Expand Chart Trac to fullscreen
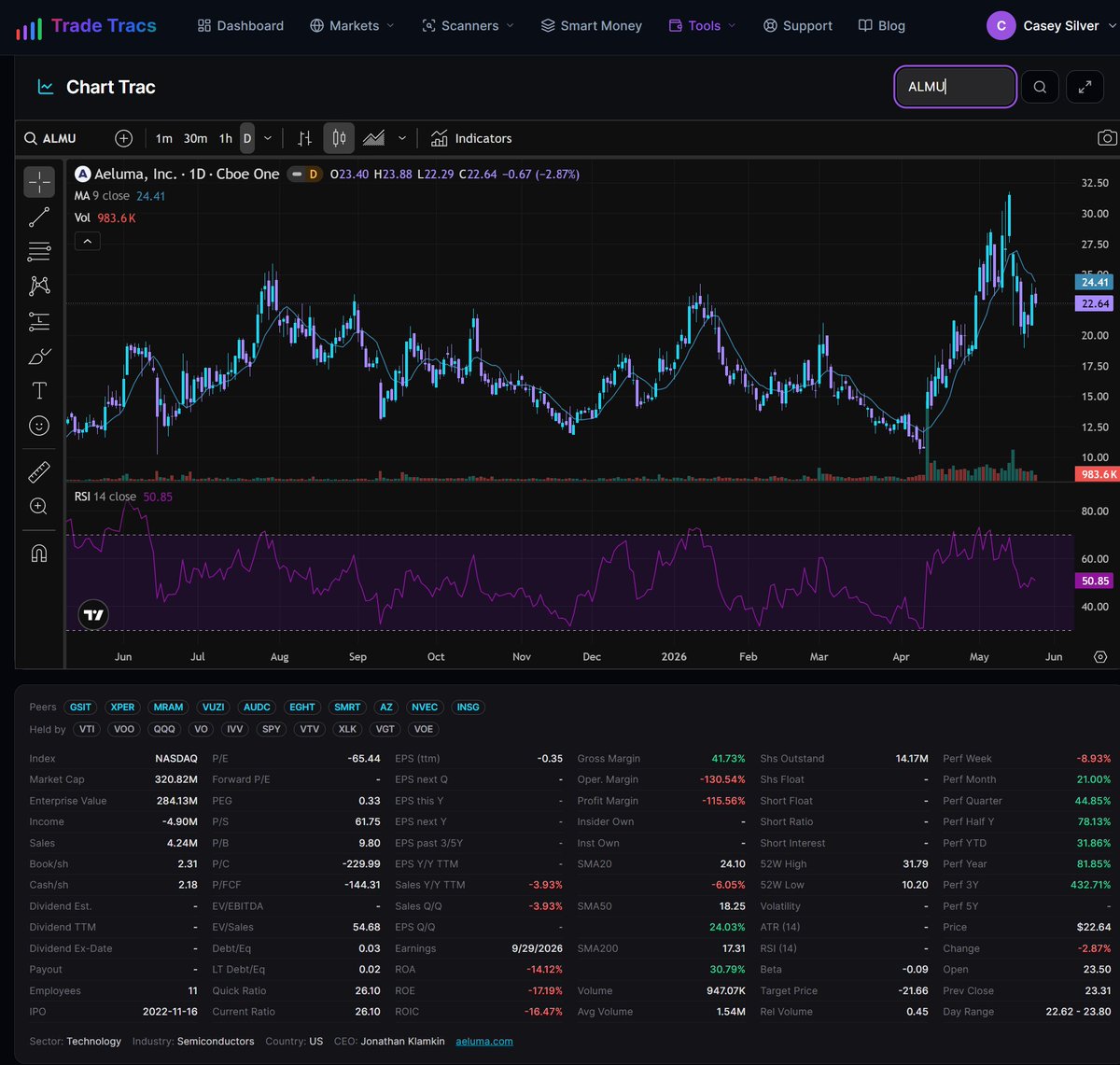The image size is (1120, 1065). [x=1085, y=87]
